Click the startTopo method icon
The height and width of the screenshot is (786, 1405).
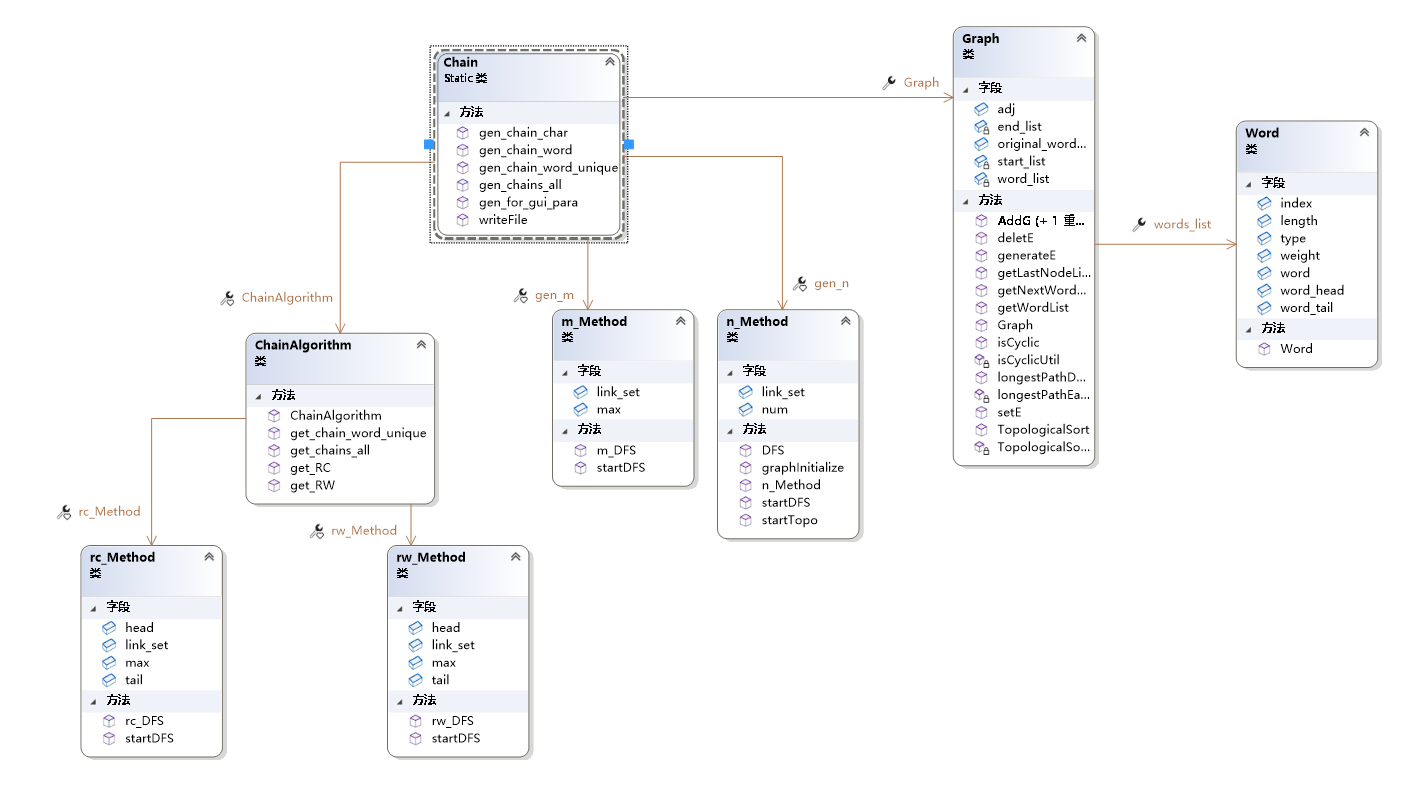pyautogui.click(x=745, y=520)
